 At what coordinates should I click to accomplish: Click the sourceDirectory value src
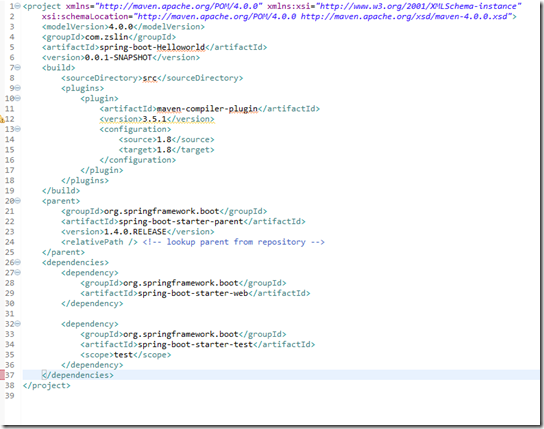click(150, 78)
